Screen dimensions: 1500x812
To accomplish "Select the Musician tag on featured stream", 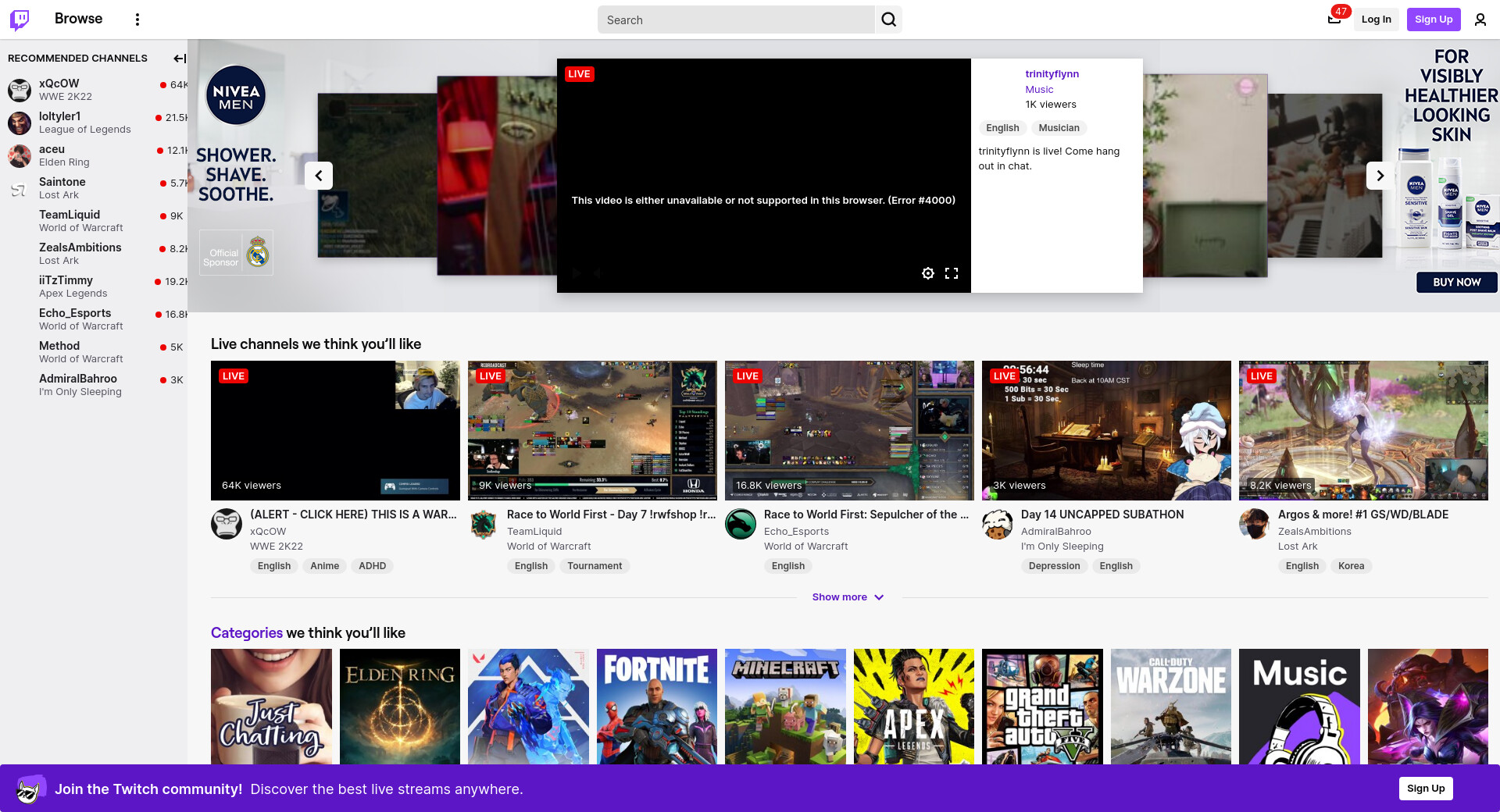I will click(1059, 128).
